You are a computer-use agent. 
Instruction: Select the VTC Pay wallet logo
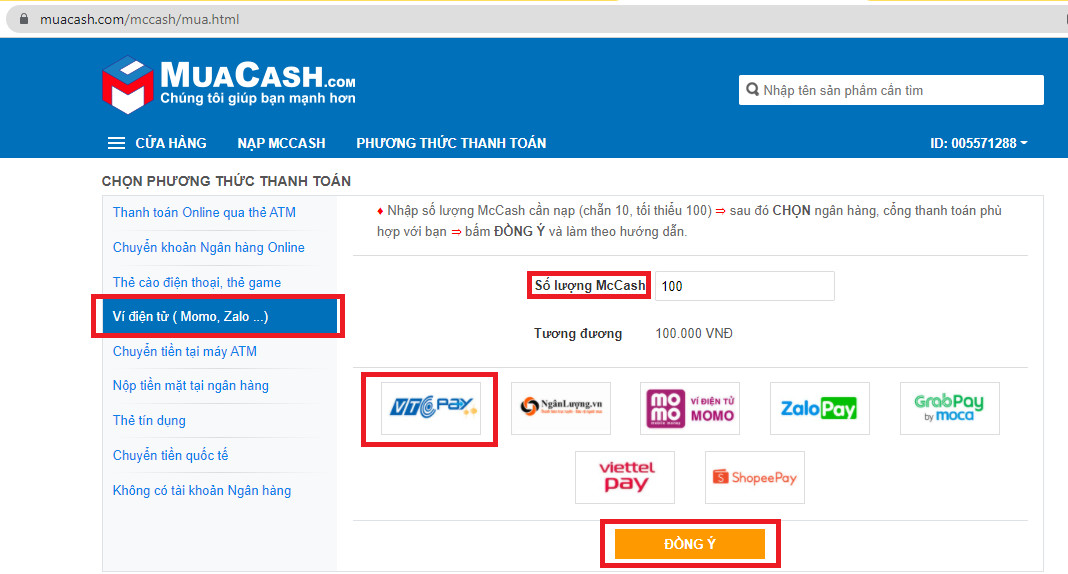tap(430, 408)
